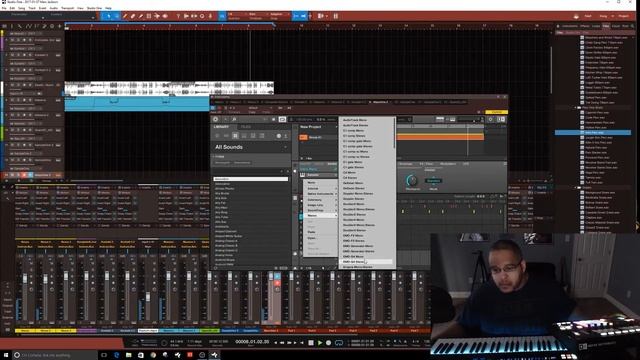Open the Maschine logo menu icon
The width and height of the screenshot is (640, 360).
pos(216,119)
